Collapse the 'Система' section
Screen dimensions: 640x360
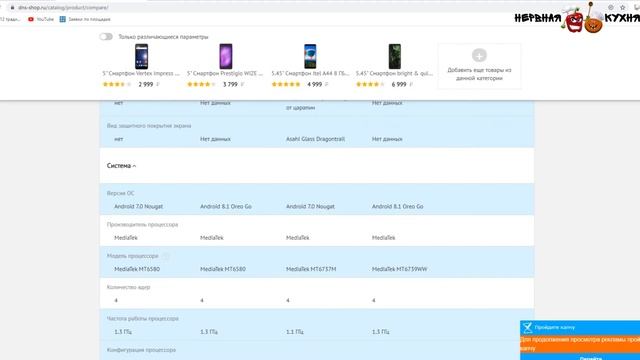click(x=121, y=166)
